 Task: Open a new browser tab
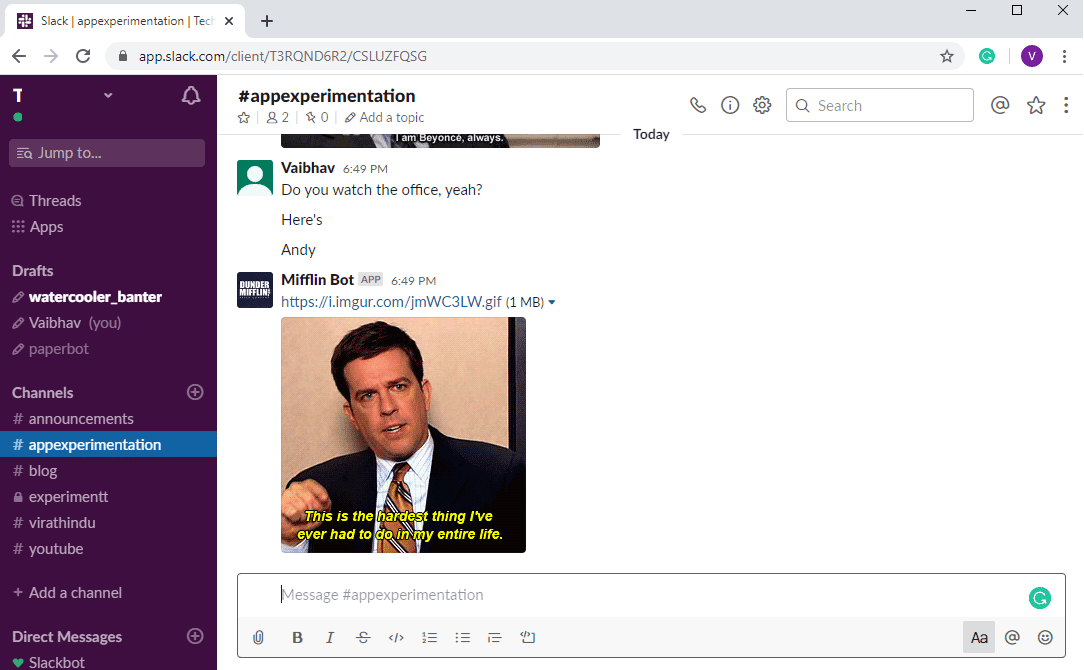point(267,21)
